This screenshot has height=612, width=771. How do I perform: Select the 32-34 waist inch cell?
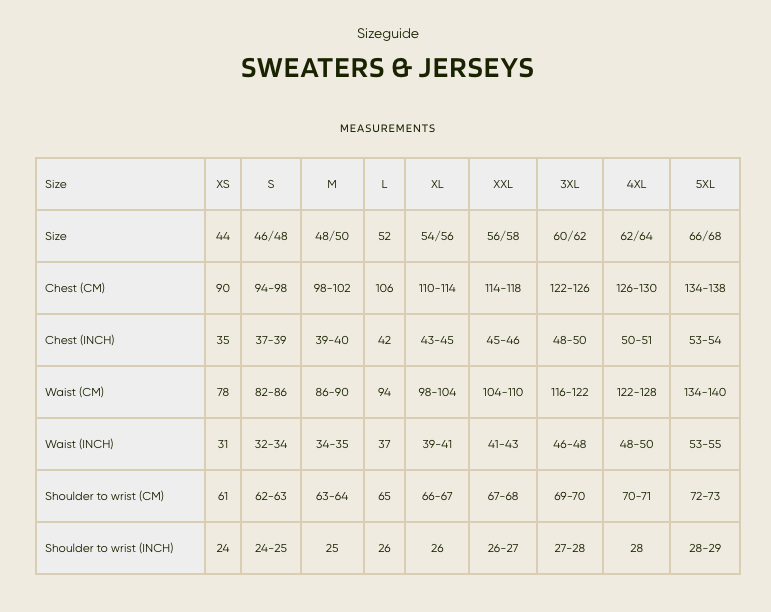point(270,444)
